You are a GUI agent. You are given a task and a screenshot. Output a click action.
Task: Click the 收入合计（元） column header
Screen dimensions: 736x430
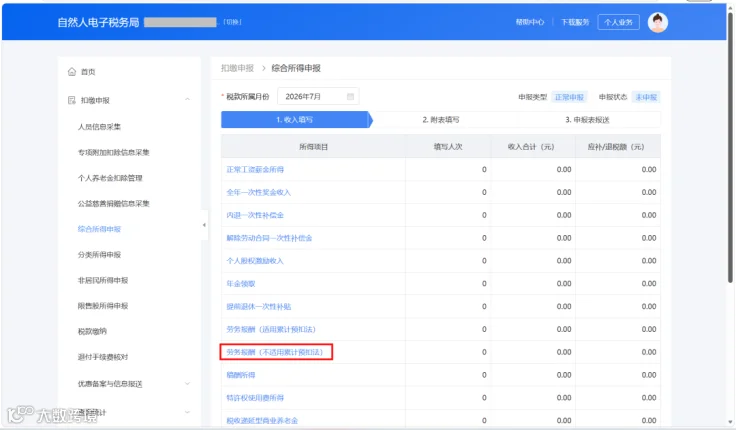point(531,147)
